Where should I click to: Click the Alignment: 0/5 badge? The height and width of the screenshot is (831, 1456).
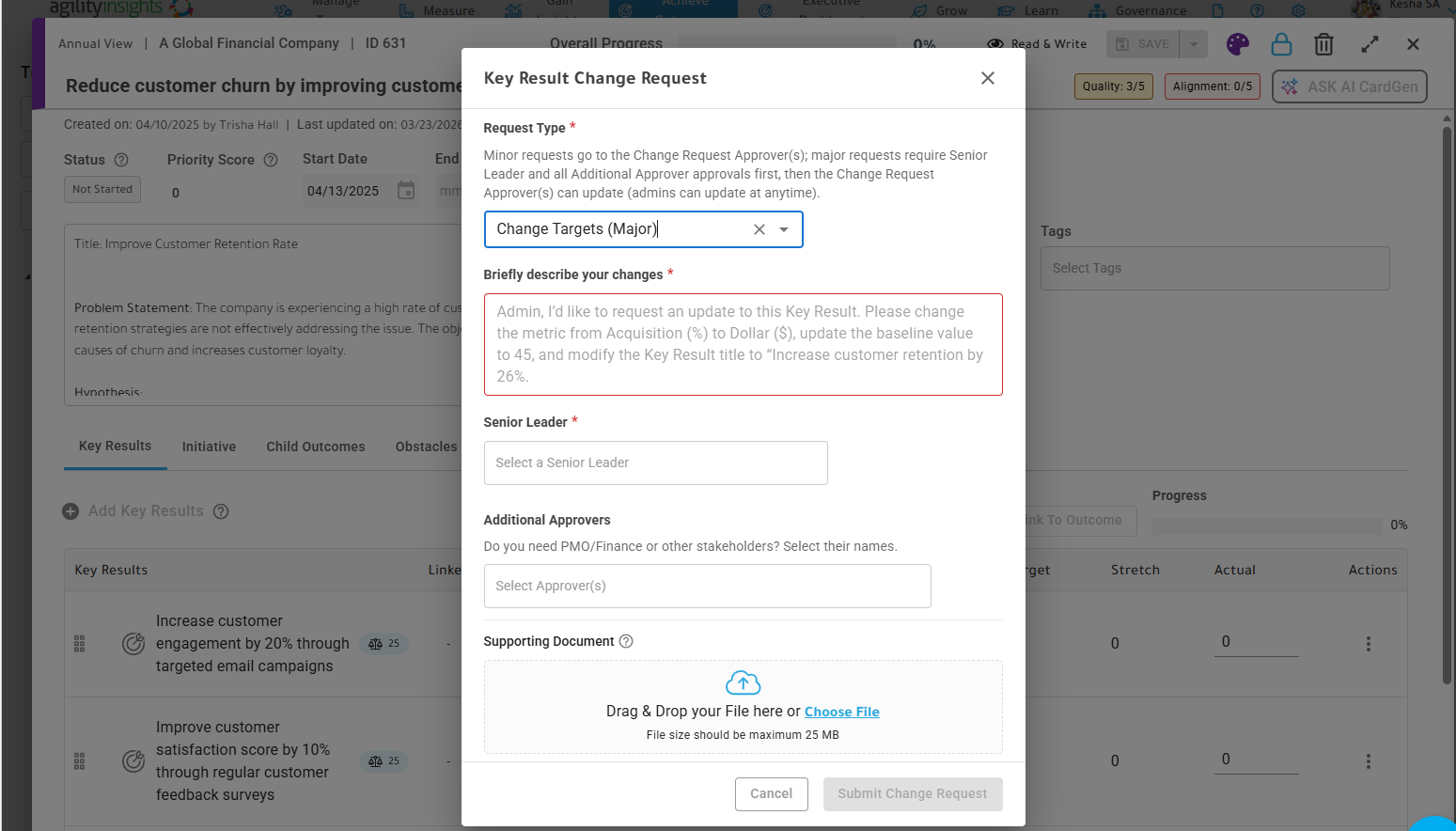(x=1212, y=86)
